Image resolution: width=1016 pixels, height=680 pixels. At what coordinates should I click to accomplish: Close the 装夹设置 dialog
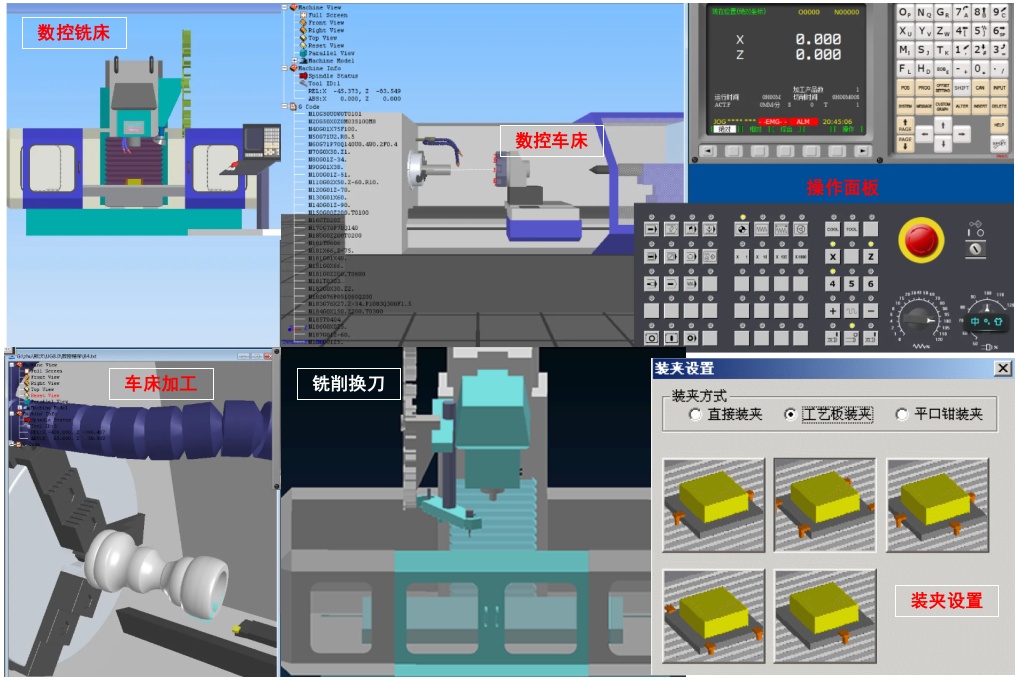tap(1002, 368)
